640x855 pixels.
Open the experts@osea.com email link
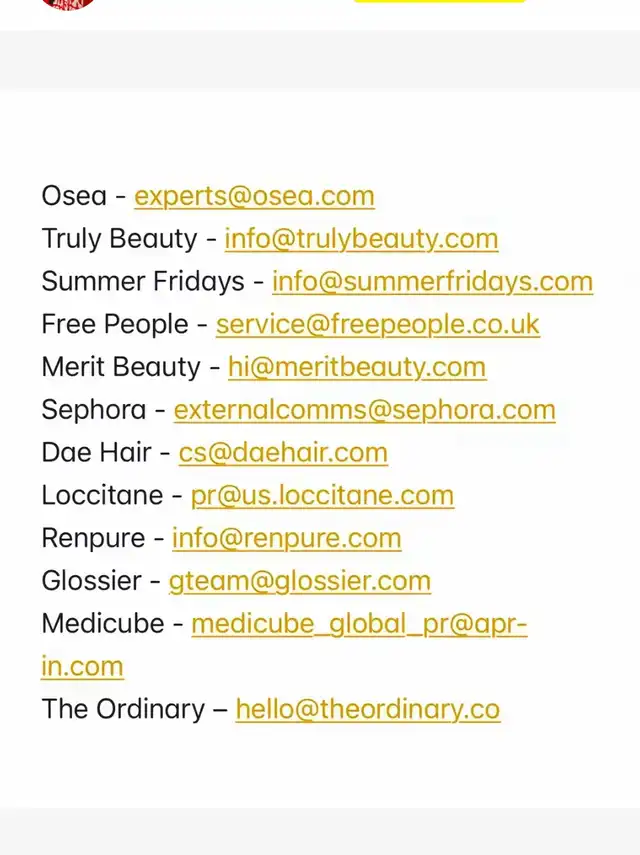pos(255,196)
